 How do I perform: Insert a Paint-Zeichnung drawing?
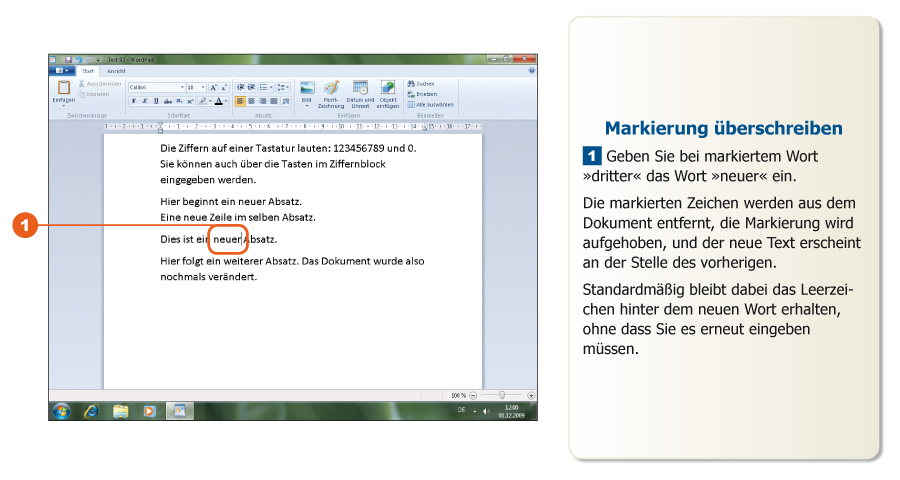[331, 88]
